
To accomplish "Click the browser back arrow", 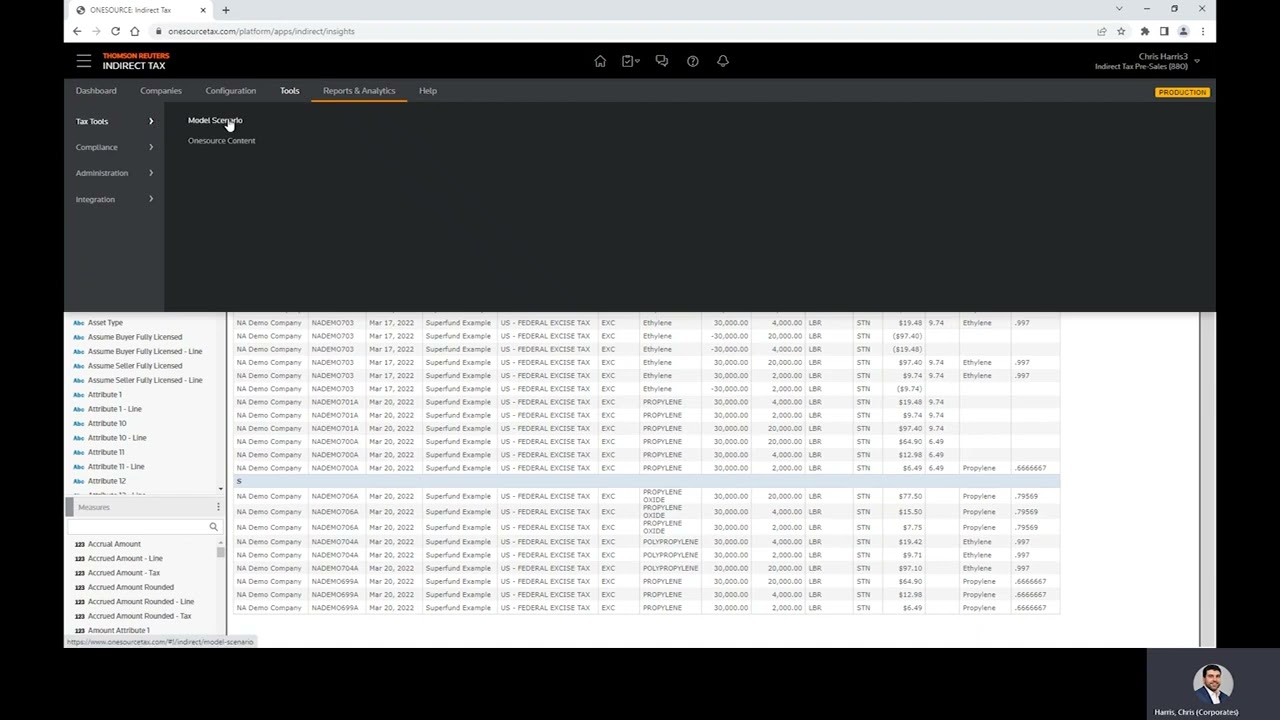I will 77,31.
